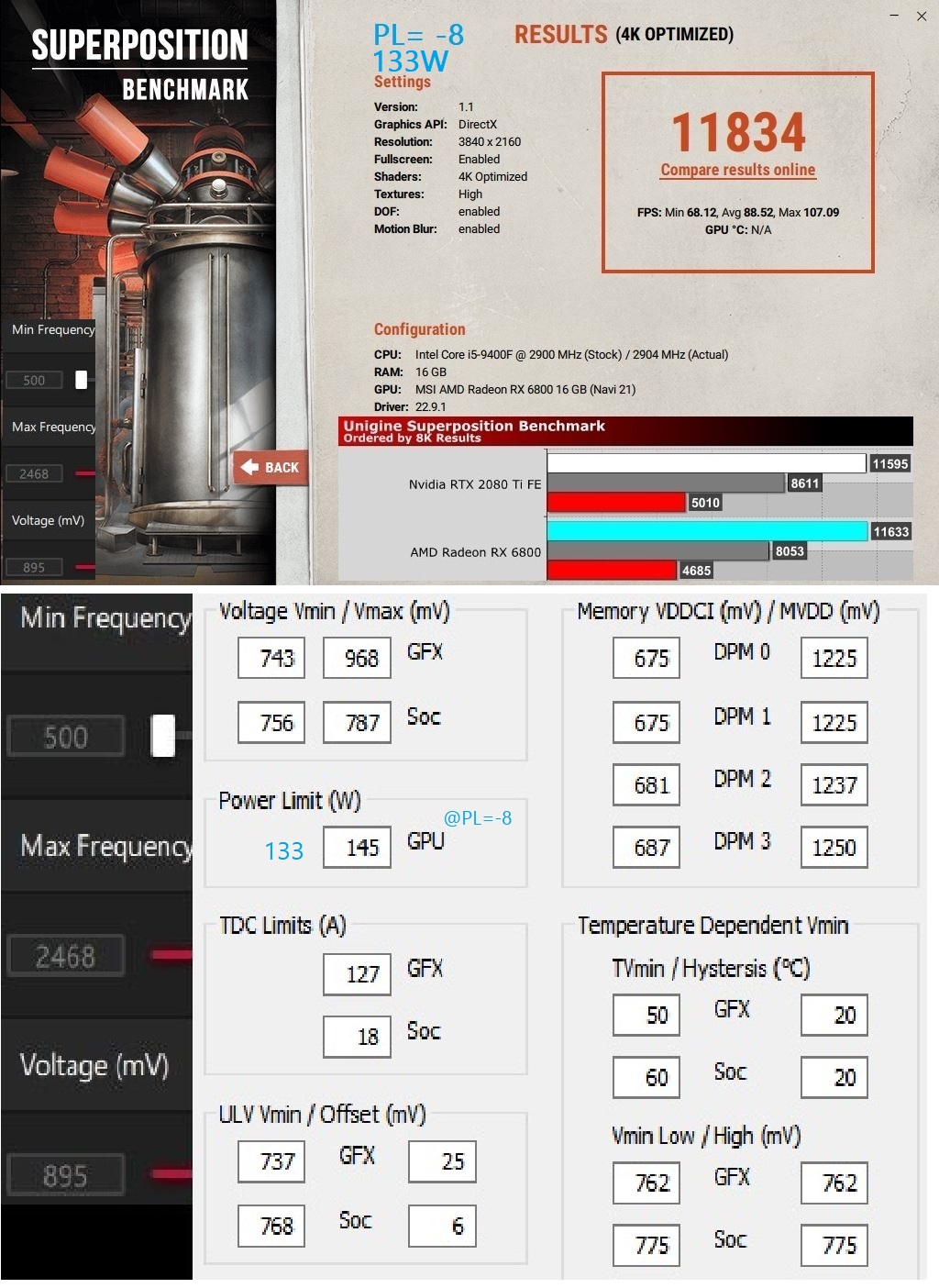Viewport: 939px width, 1288px height.
Task: Click the AMD Radeon RX 6800 chart label
Action: 475,552
